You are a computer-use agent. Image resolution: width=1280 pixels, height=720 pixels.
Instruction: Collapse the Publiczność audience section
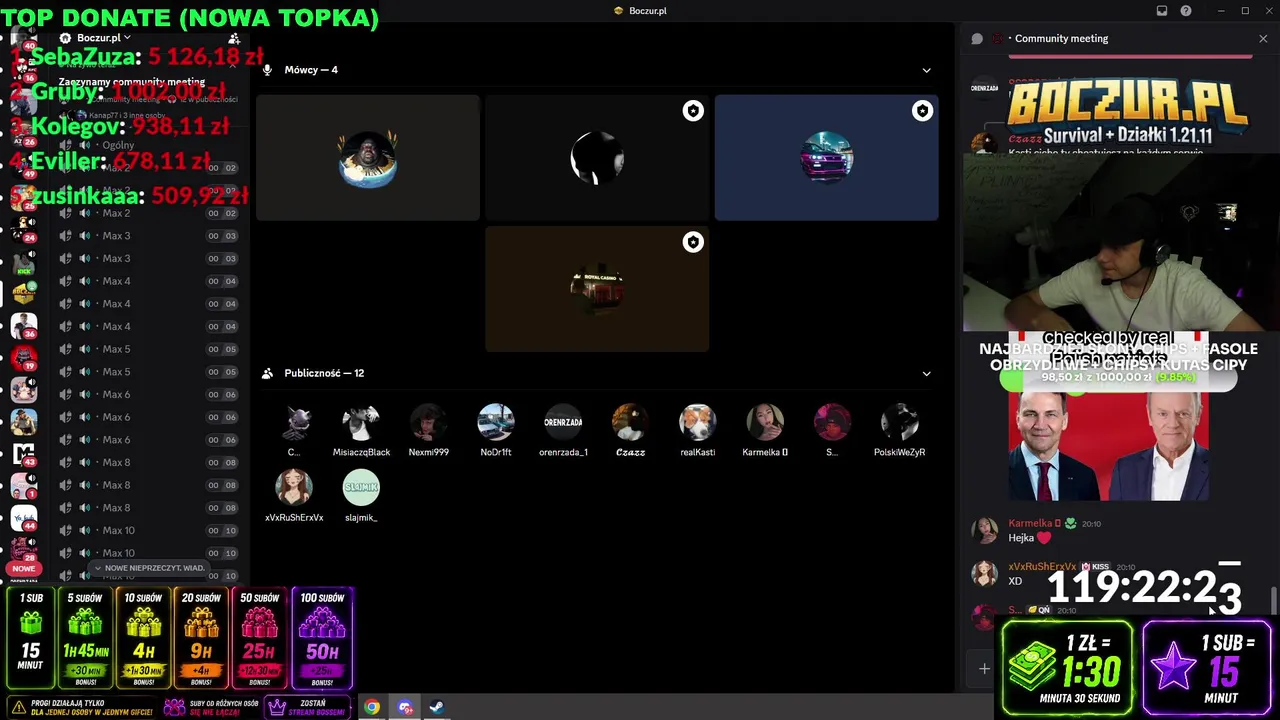click(x=926, y=373)
